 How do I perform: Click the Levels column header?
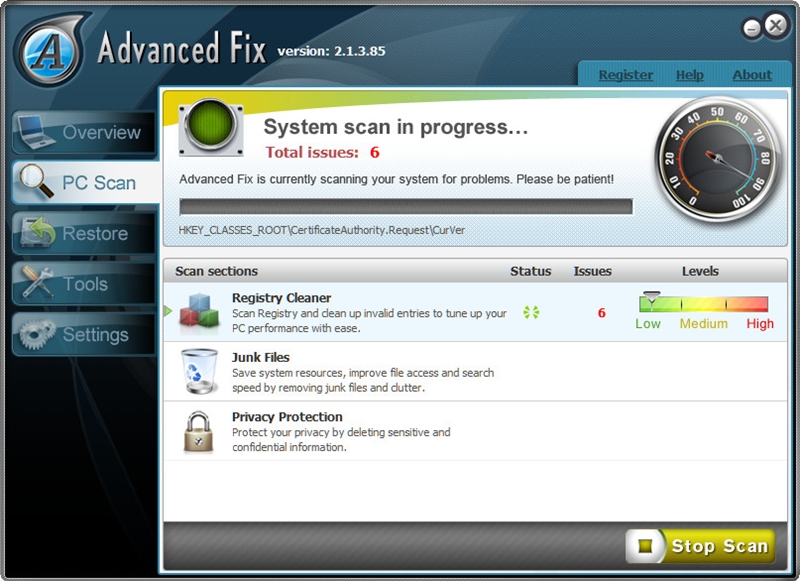coord(700,271)
